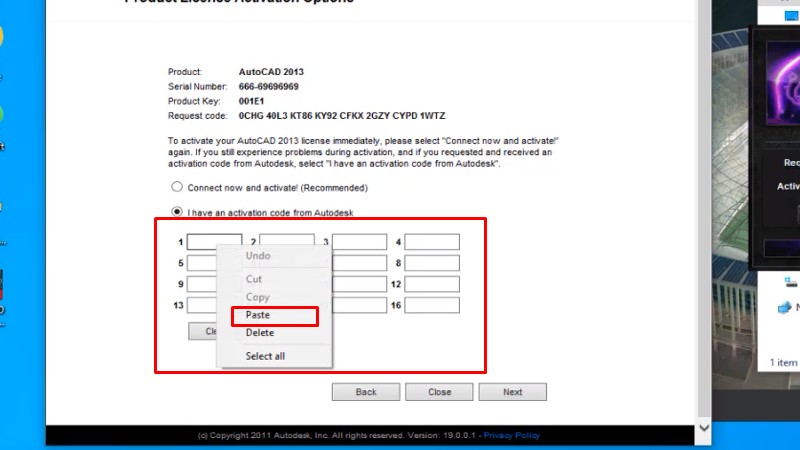This screenshot has height=450, width=800.
Task: Click activation code field 8
Action: (432, 263)
